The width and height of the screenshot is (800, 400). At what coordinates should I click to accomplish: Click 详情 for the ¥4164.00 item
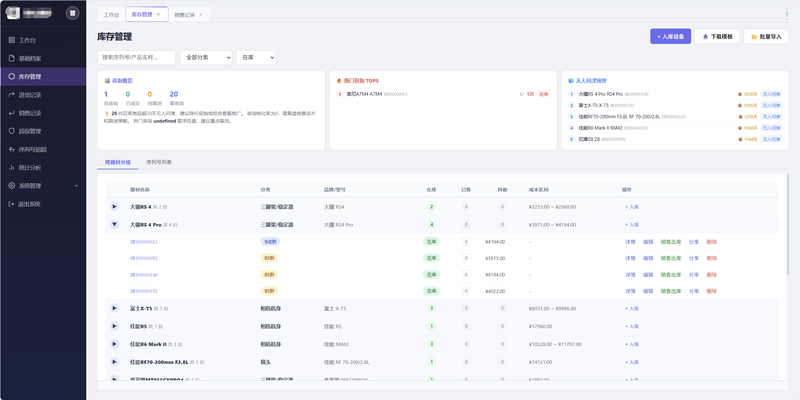click(631, 242)
